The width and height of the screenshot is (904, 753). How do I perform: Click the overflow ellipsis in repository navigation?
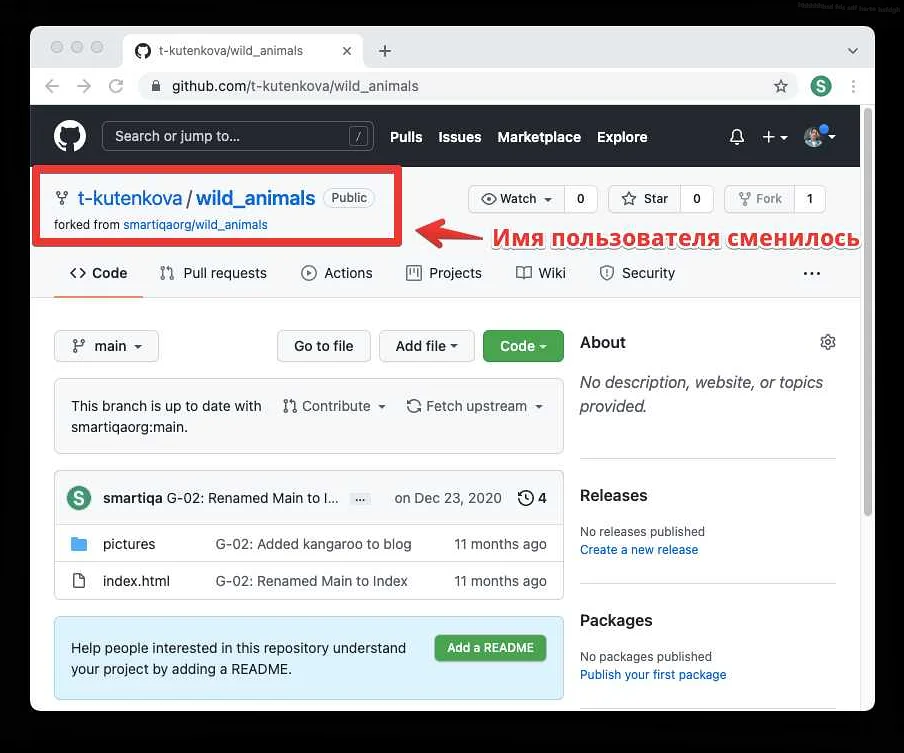coord(812,272)
